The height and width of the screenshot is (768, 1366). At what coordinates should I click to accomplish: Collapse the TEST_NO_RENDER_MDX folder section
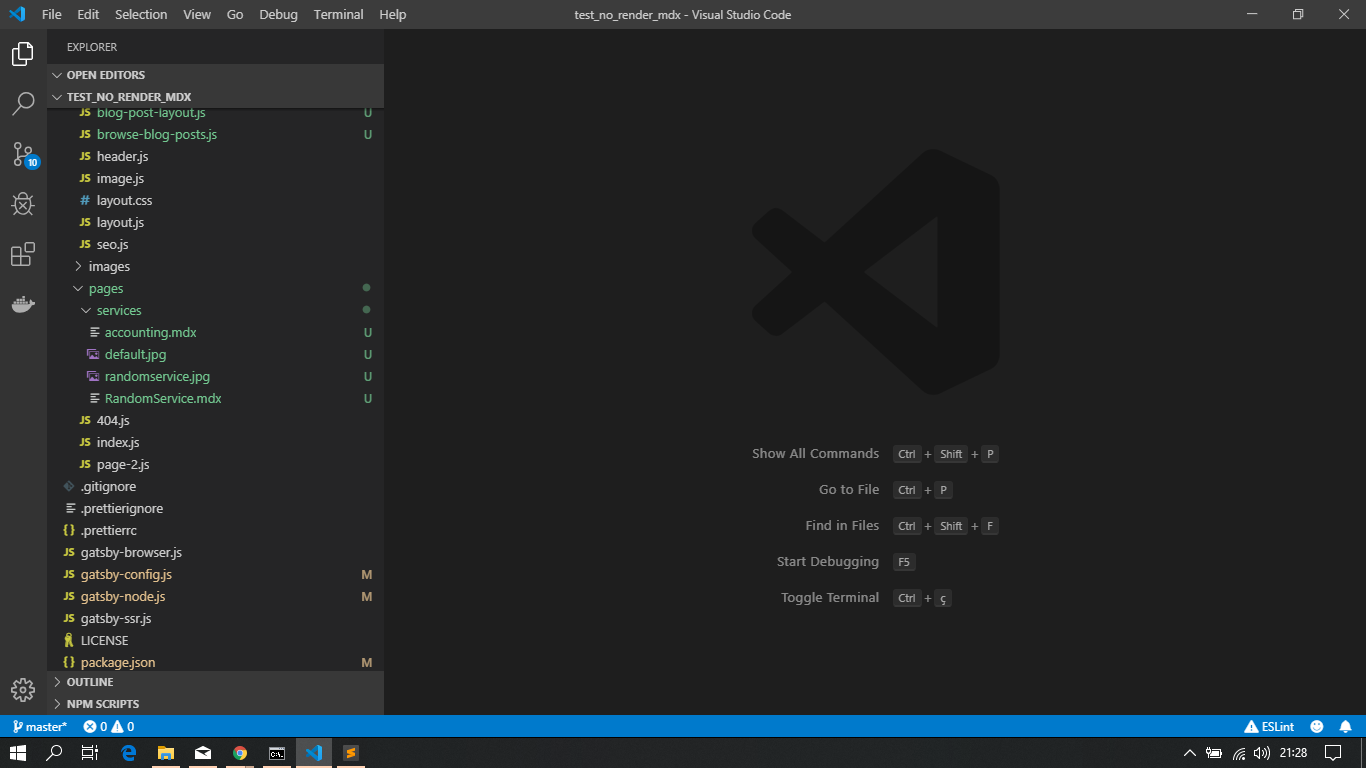tap(215, 97)
